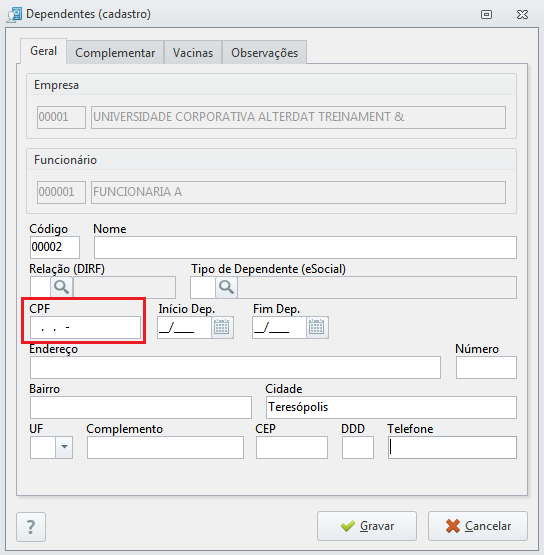Expand the UF state dropdown

64,447
